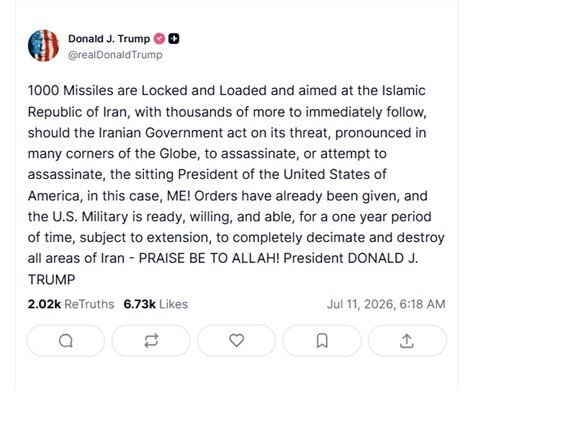Like the post with the heart icon
Viewport: 575px width, 446px height.
coord(237,341)
